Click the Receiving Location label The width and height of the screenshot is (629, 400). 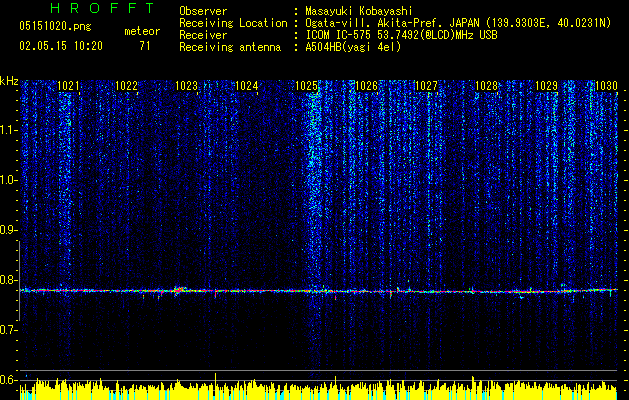click(233, 23)
